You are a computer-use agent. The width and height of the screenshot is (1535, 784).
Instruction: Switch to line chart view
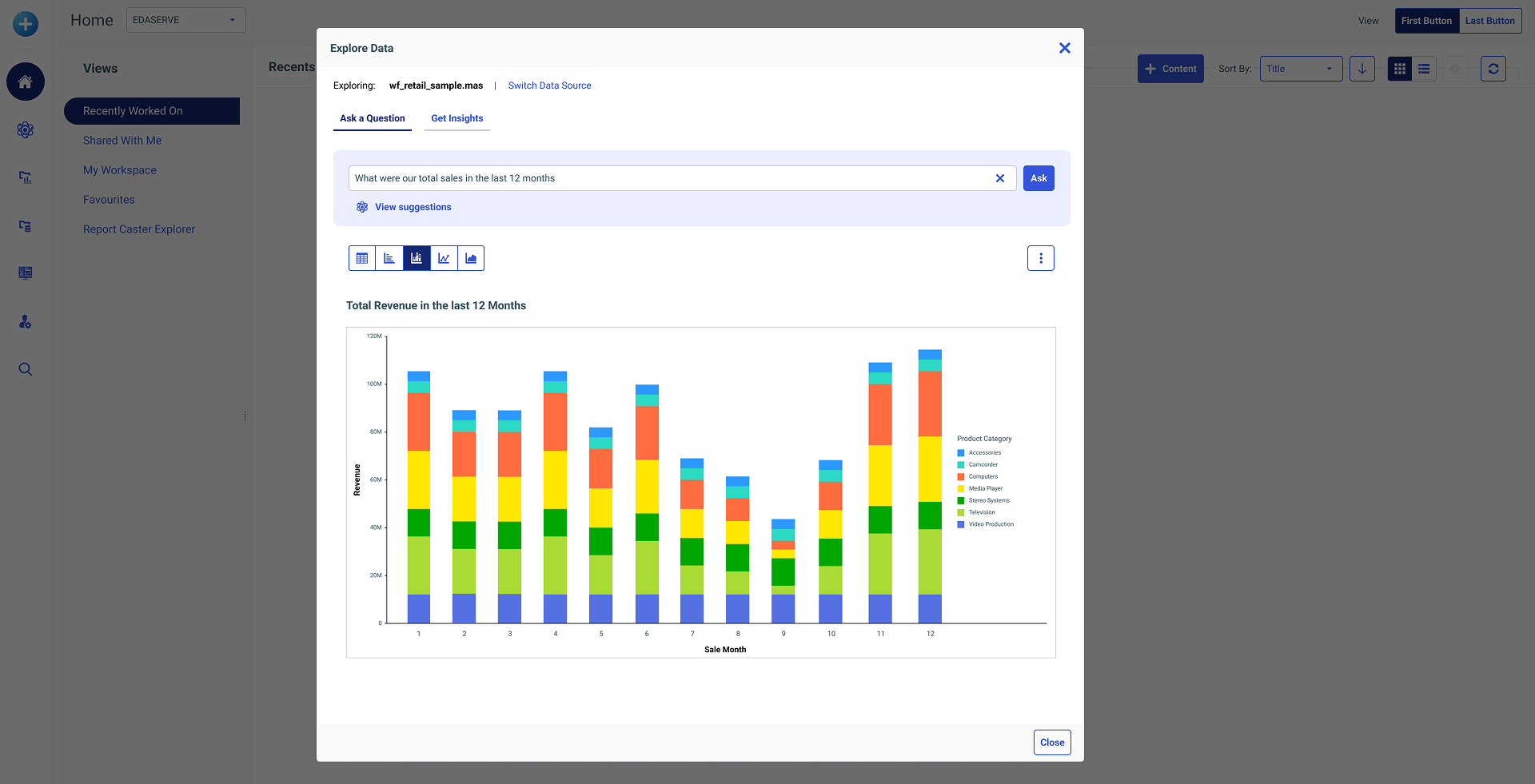pyautogui.click(x=444, y=258)
